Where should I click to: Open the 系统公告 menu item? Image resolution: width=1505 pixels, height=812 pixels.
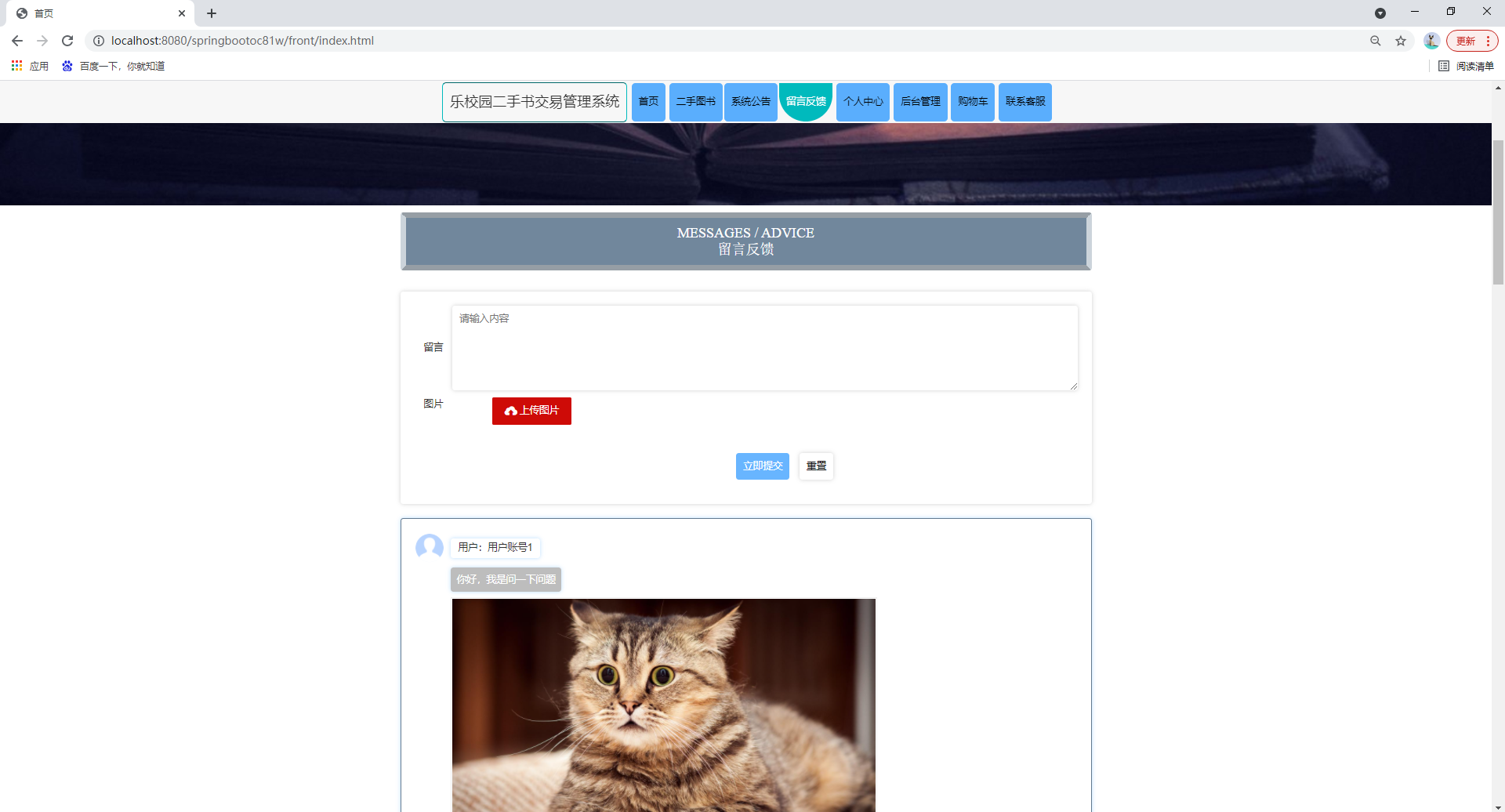coord(751,102)
